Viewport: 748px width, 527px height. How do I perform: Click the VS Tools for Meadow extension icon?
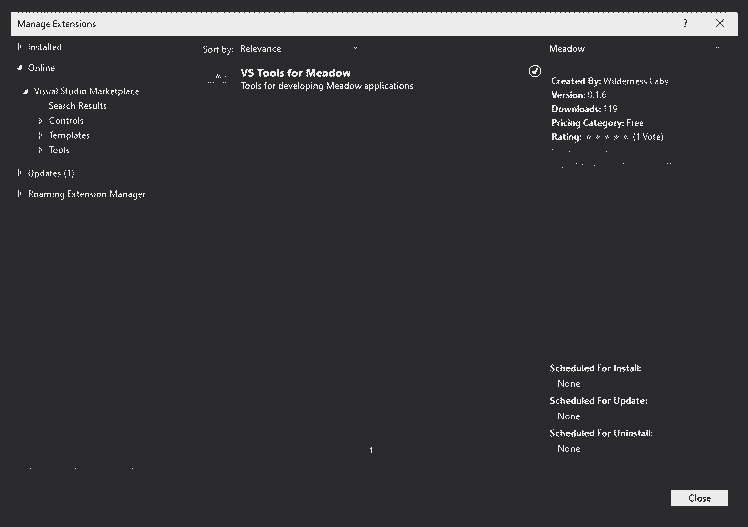point(218,79)
